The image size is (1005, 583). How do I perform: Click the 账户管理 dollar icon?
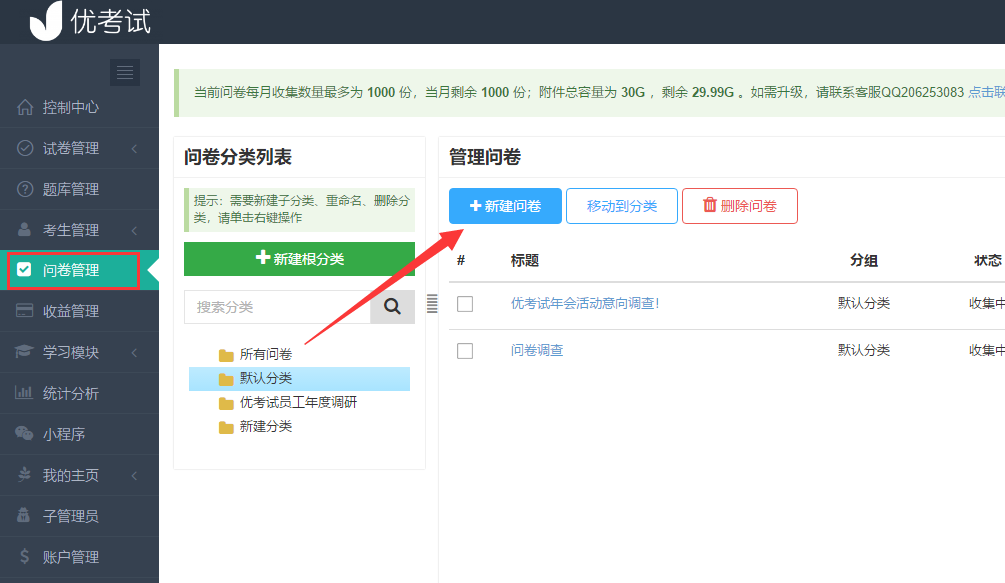pyautogui.click(x=24, y=556)
